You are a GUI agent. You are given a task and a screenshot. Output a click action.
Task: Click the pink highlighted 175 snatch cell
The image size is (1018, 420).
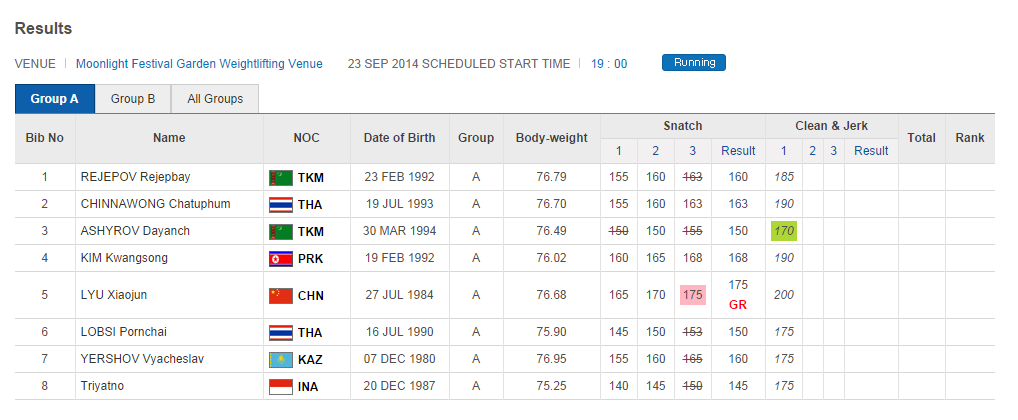click(x=692, y=295)
